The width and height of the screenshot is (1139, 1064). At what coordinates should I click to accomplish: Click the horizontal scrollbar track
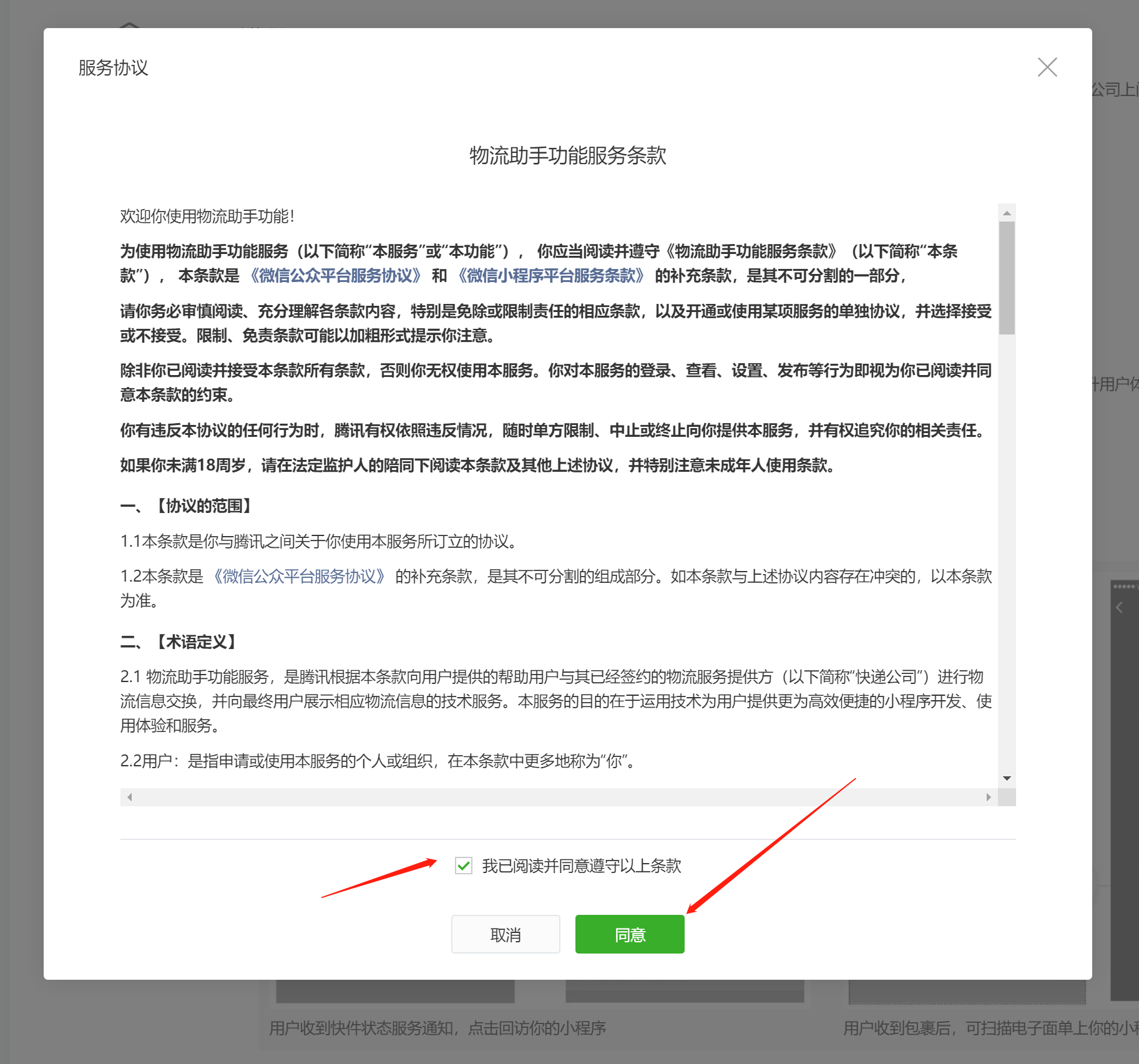[x=559, y=797]
